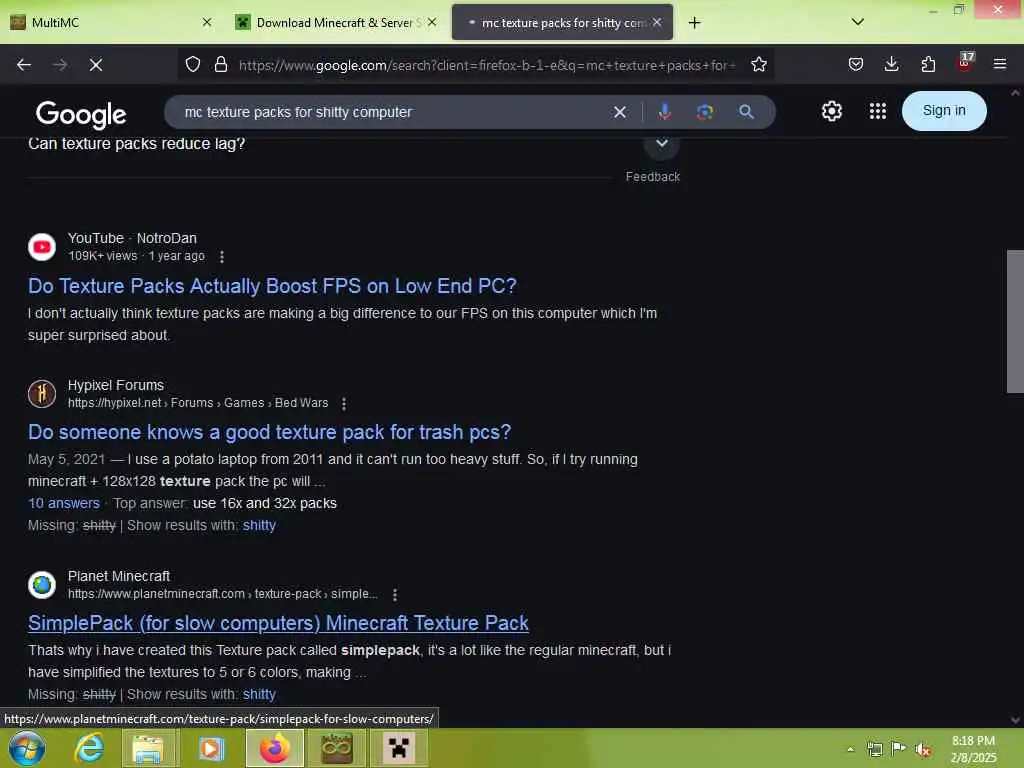Select the mc texture packs search tab

coord(562,22)
